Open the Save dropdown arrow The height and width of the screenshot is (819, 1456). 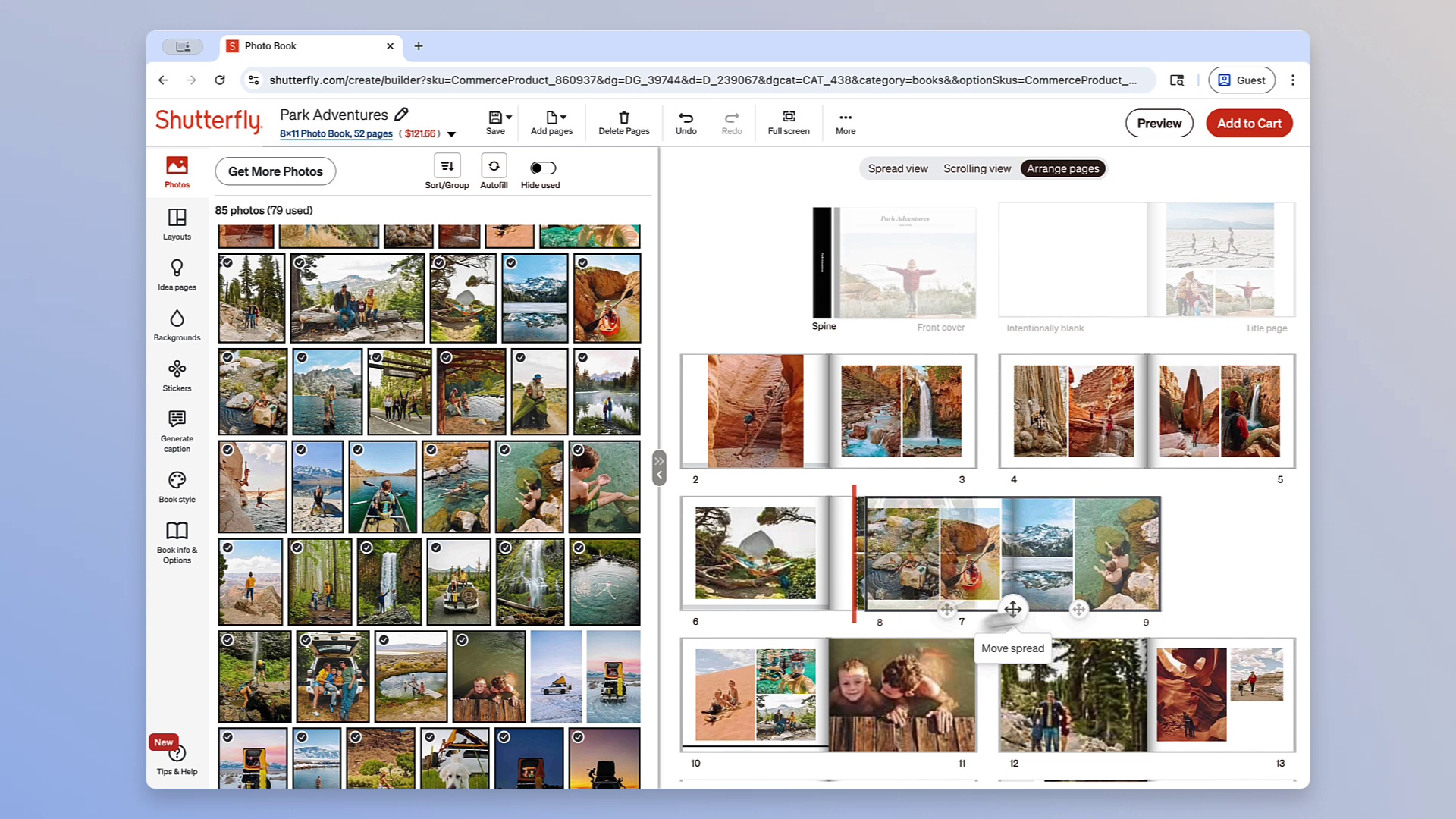pyautogui.click(x=509, y=117)
